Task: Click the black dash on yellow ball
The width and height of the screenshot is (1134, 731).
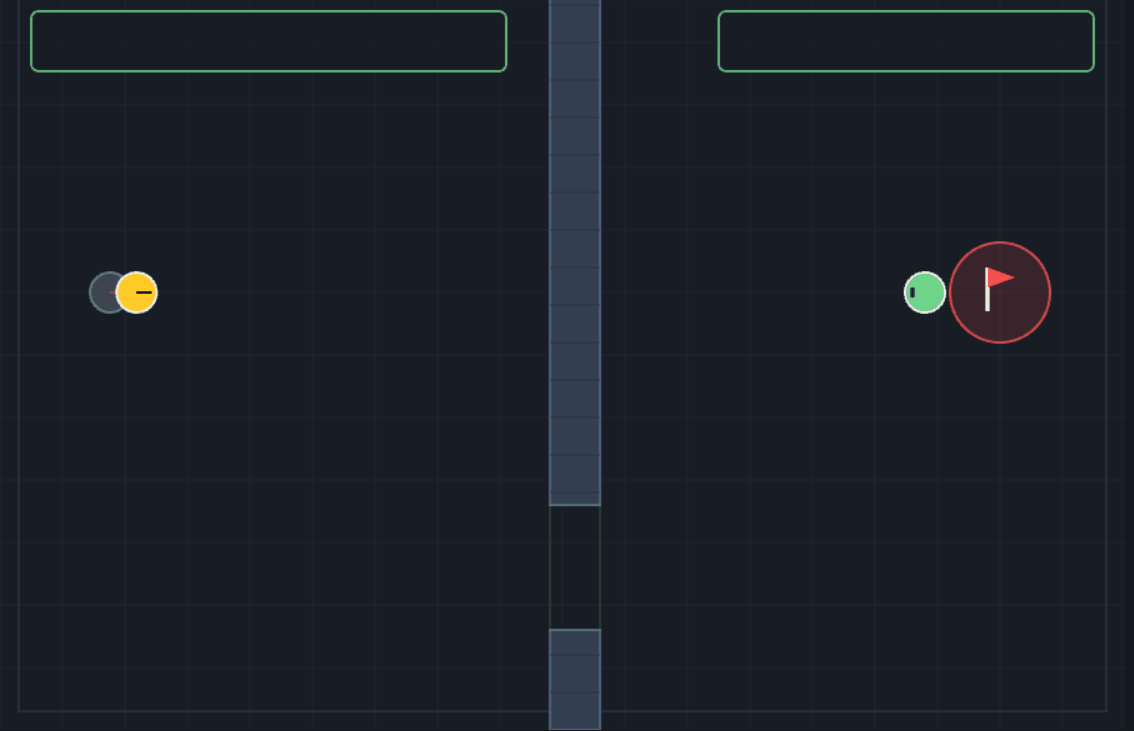Action: point(144,293)
